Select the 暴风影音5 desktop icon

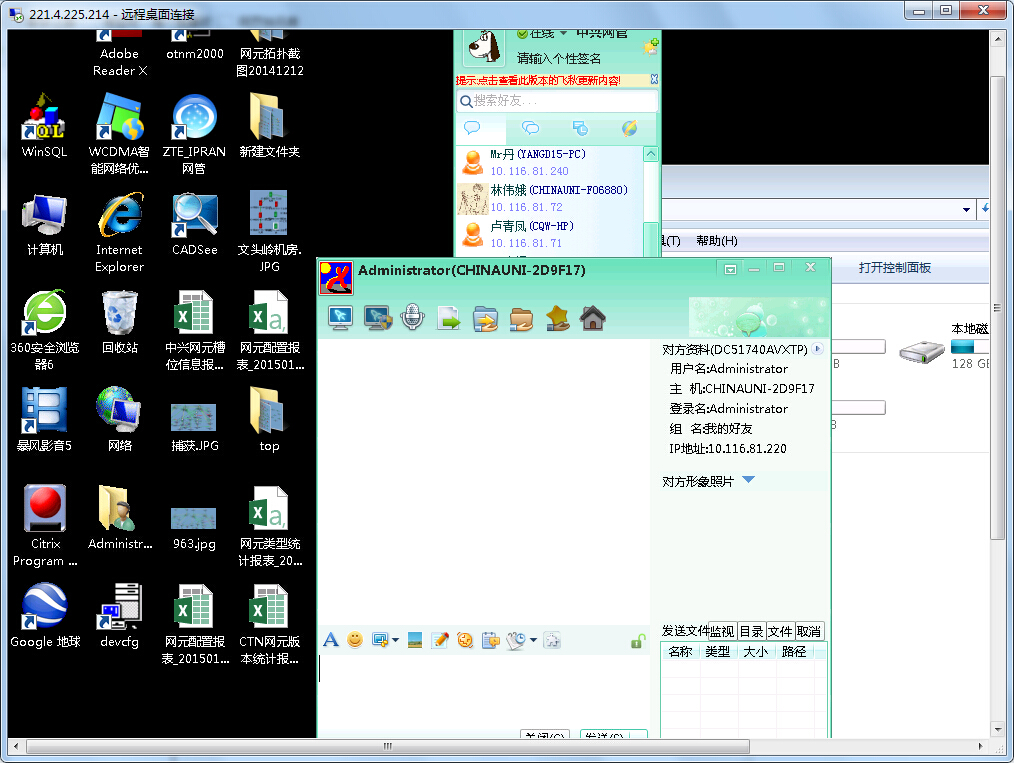pos(44,420)
